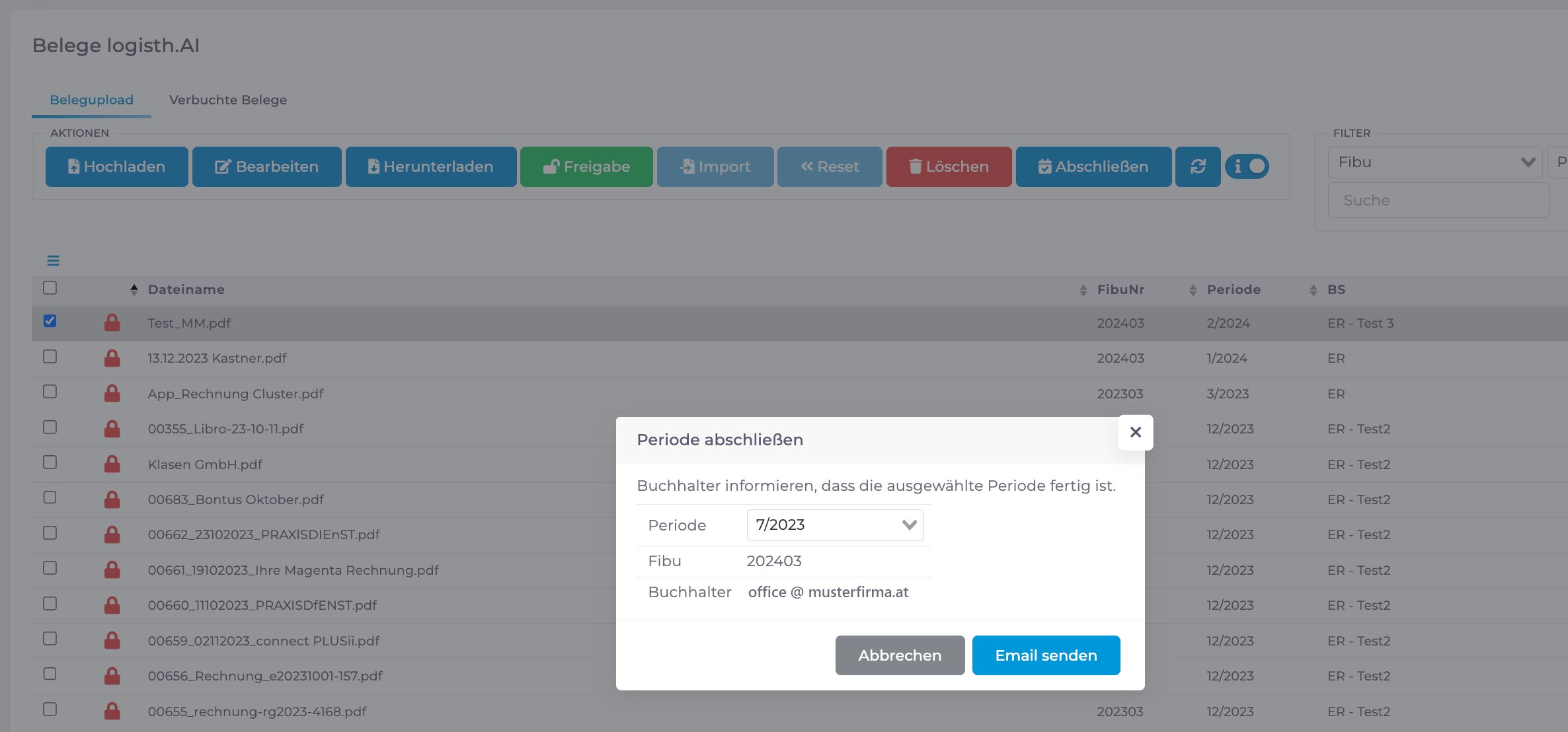
Task: Click the refresh icon button
Action: point(1198,166)
